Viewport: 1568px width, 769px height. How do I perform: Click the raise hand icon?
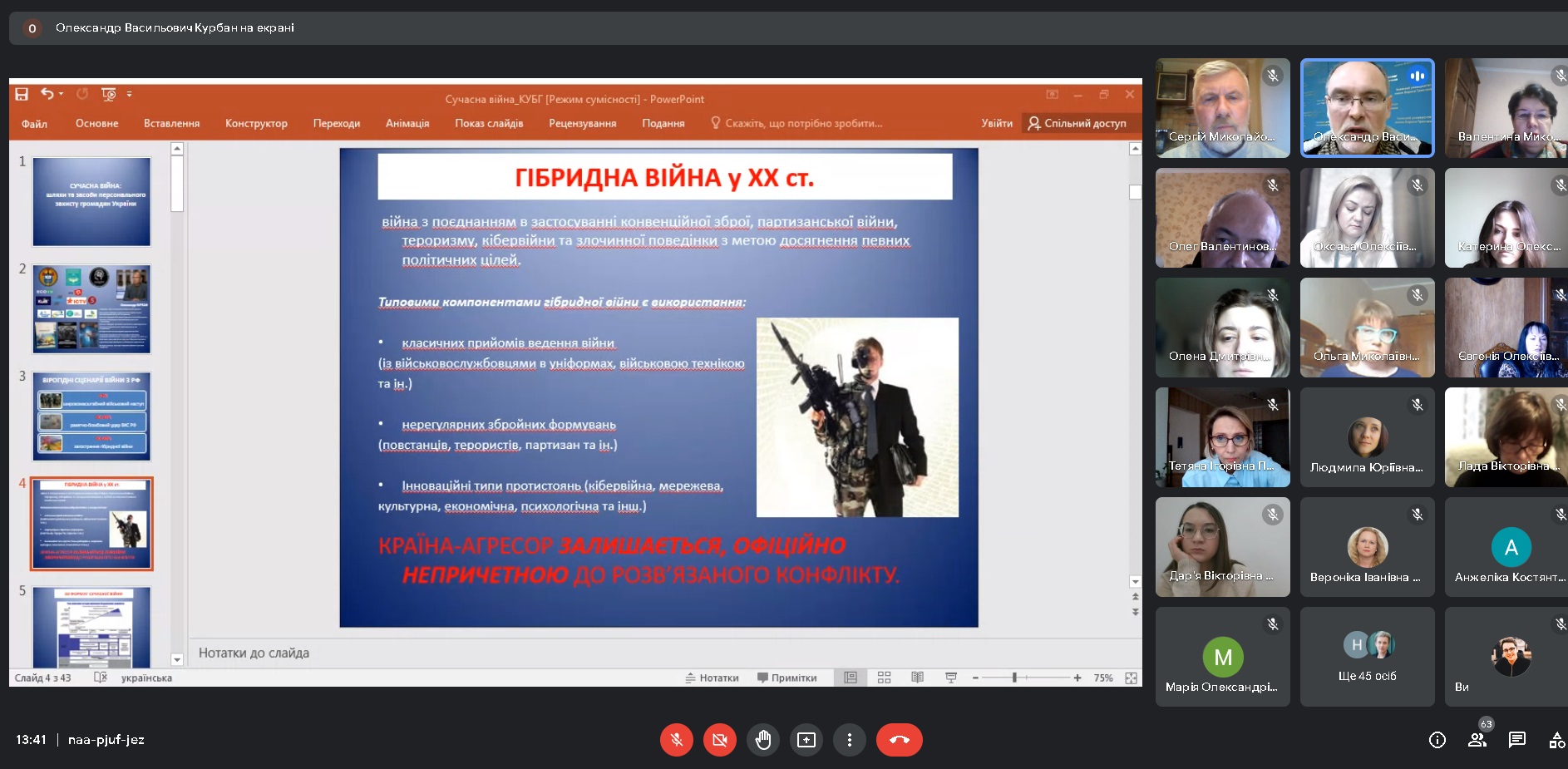tap(763, 740)
